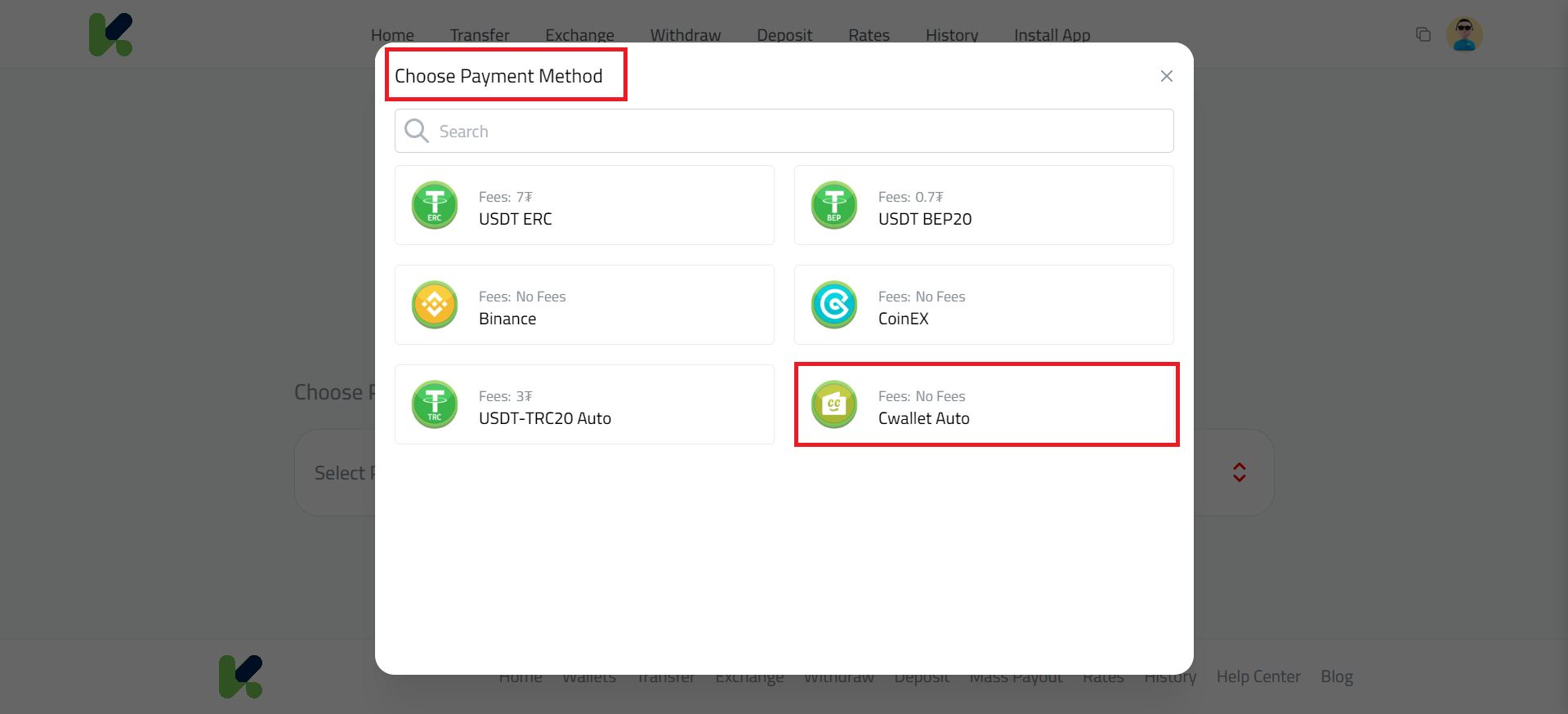Select Binance as payment method
Image resolution: width=1568 pixels, height=714 pixels.
(584, 305)
